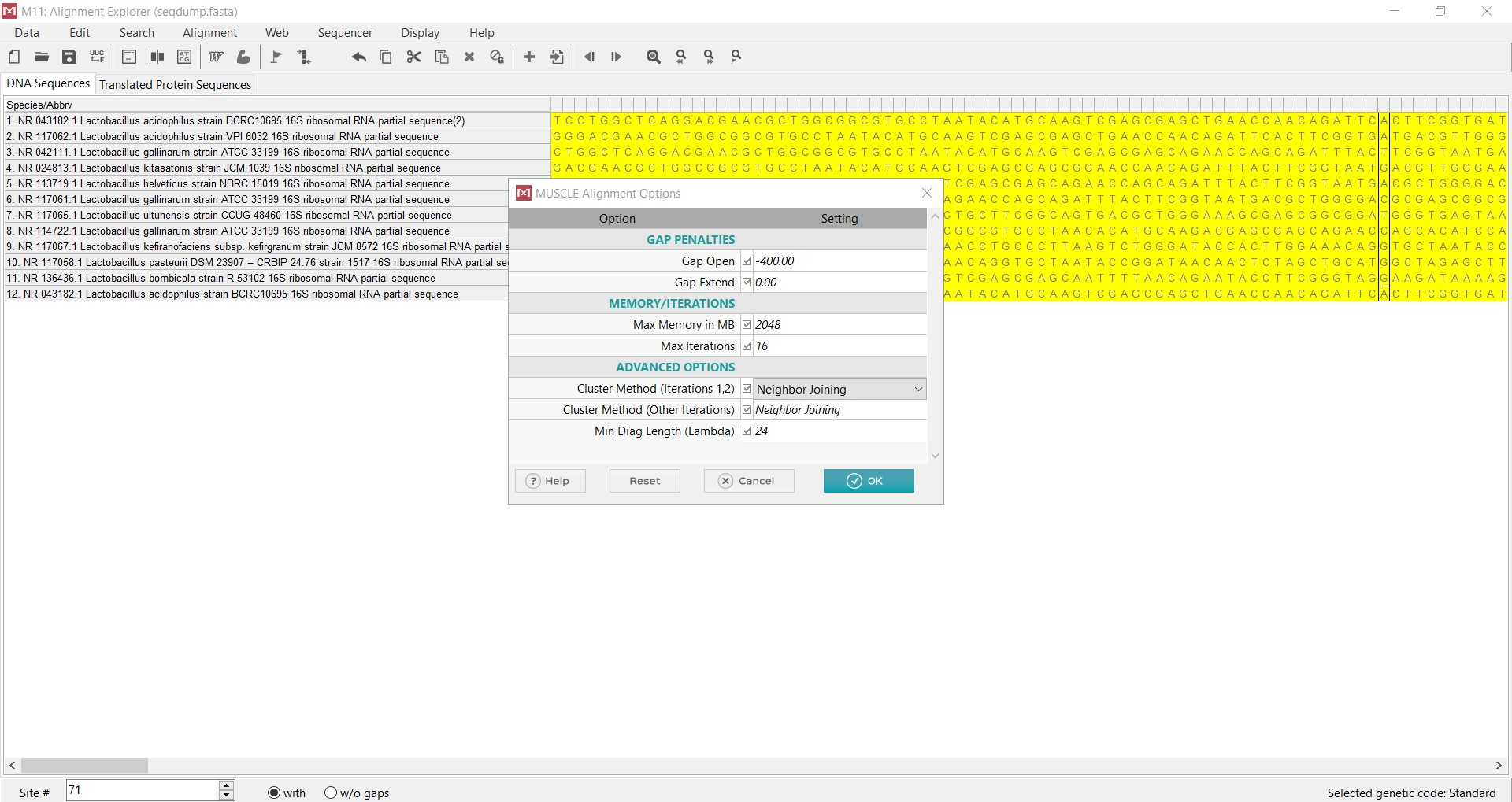Open the Web menu
Image resolution: width=1512 pixels, height=802 pixels.
tap(277, 33)
